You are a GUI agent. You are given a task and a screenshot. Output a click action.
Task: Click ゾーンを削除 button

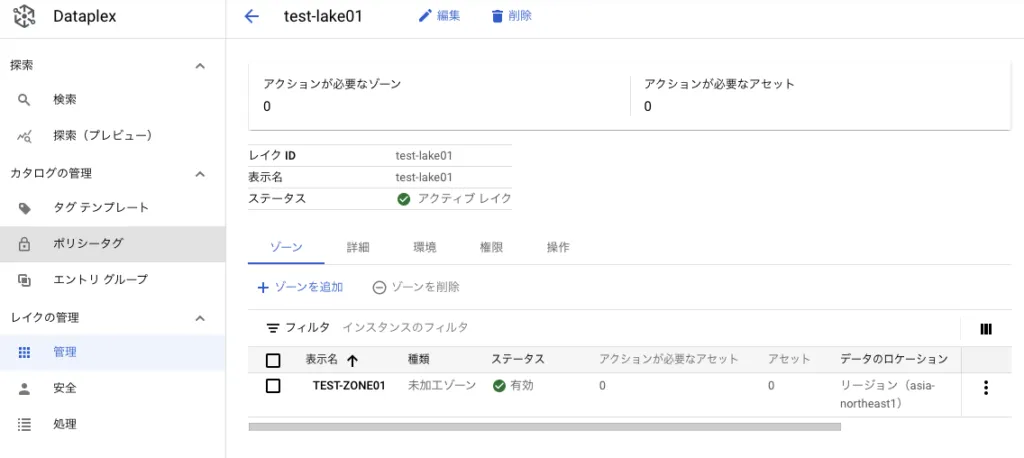coord(416,287)
